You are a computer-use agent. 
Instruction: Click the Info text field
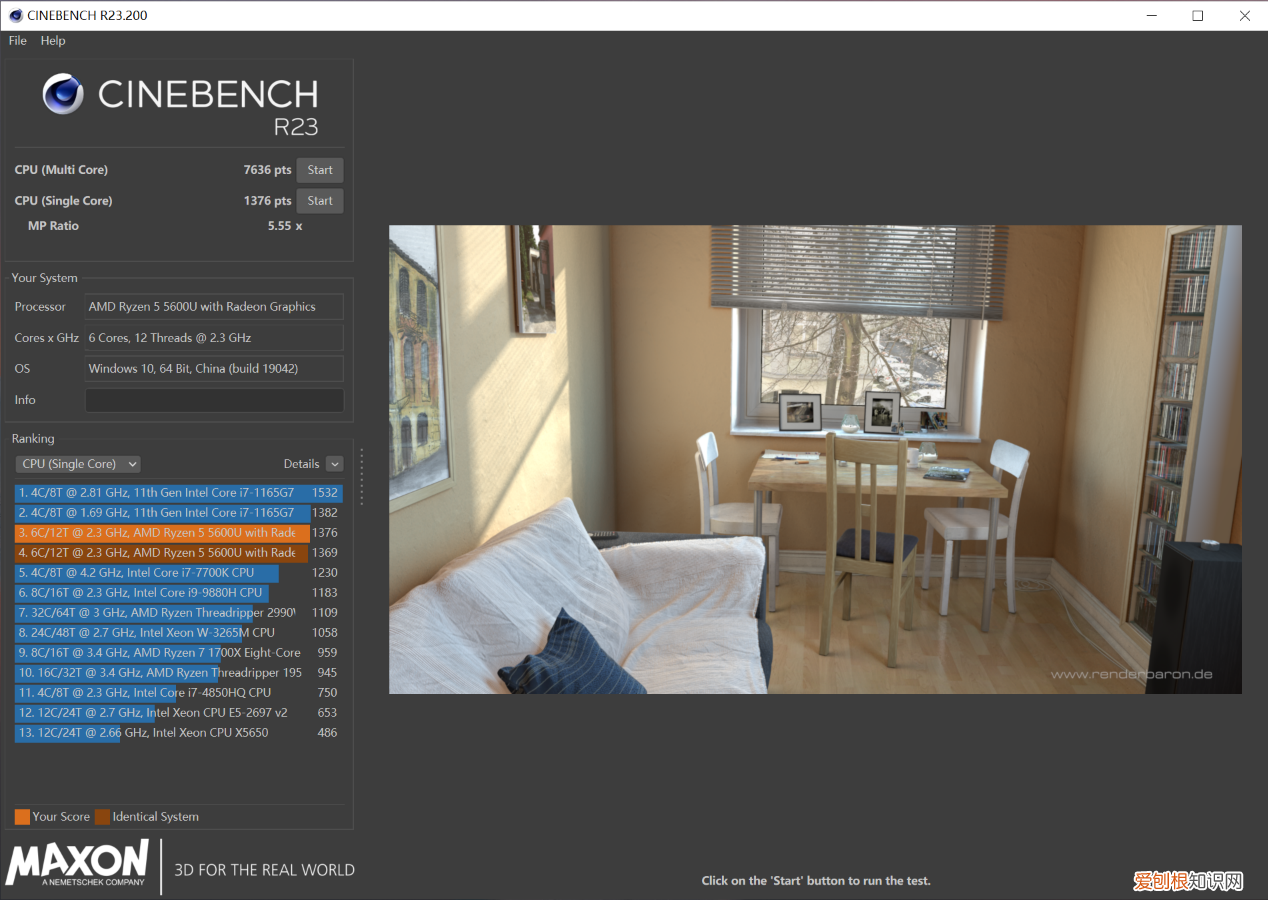[214, 400]
